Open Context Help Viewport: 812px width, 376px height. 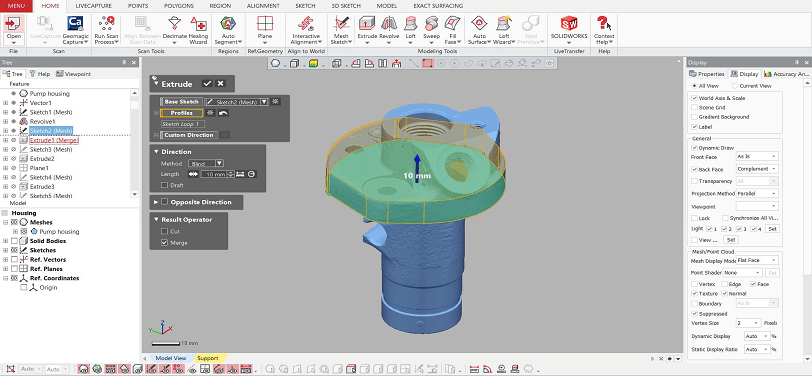click(604, 31)
